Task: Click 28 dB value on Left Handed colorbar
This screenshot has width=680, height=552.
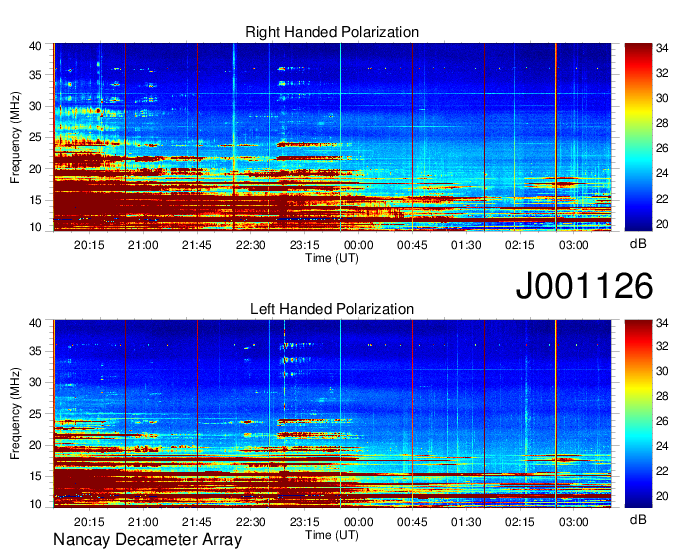Action: click(x=662, y=396)
